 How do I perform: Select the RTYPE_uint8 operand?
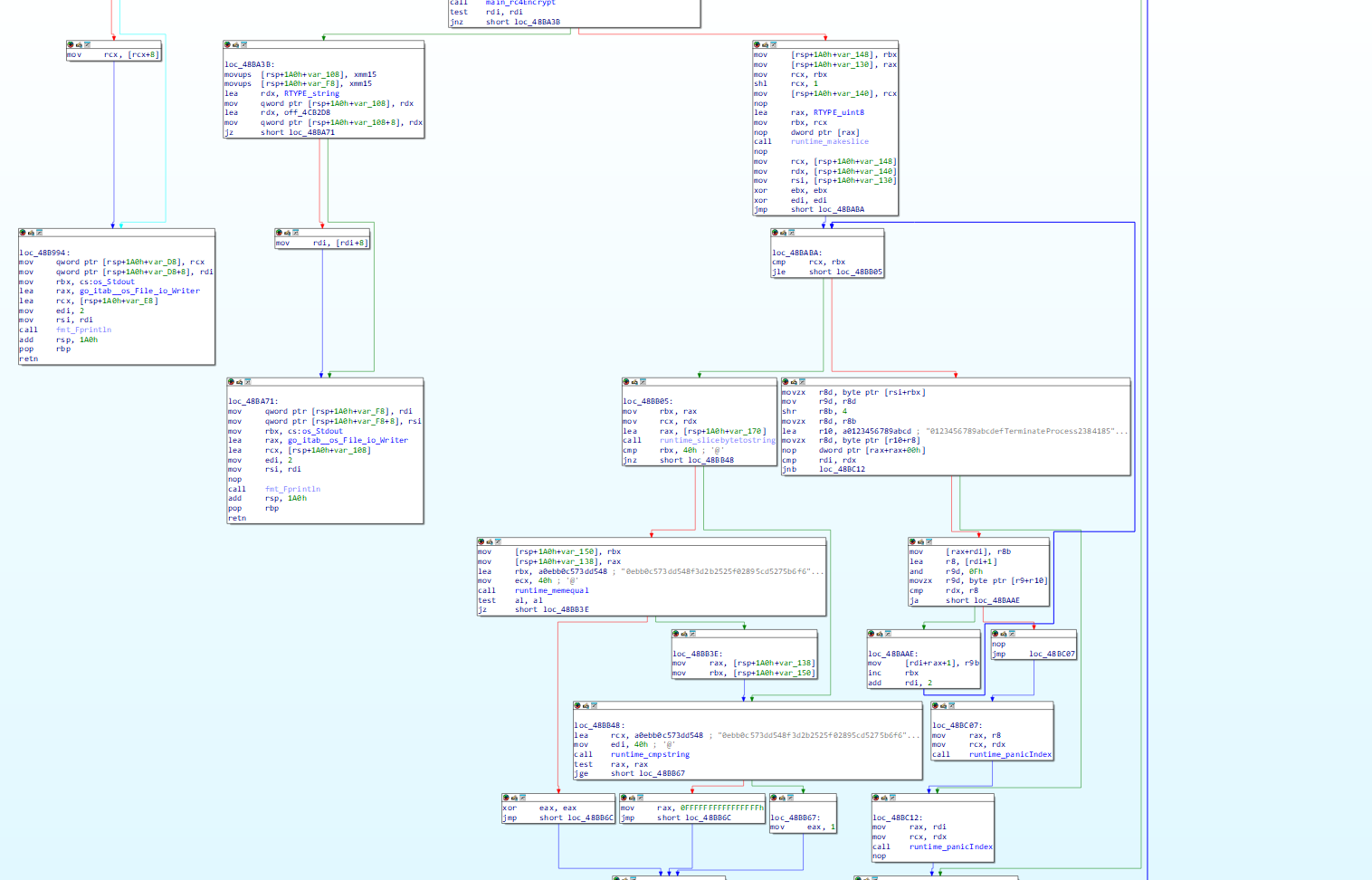[x=839, y=112]
